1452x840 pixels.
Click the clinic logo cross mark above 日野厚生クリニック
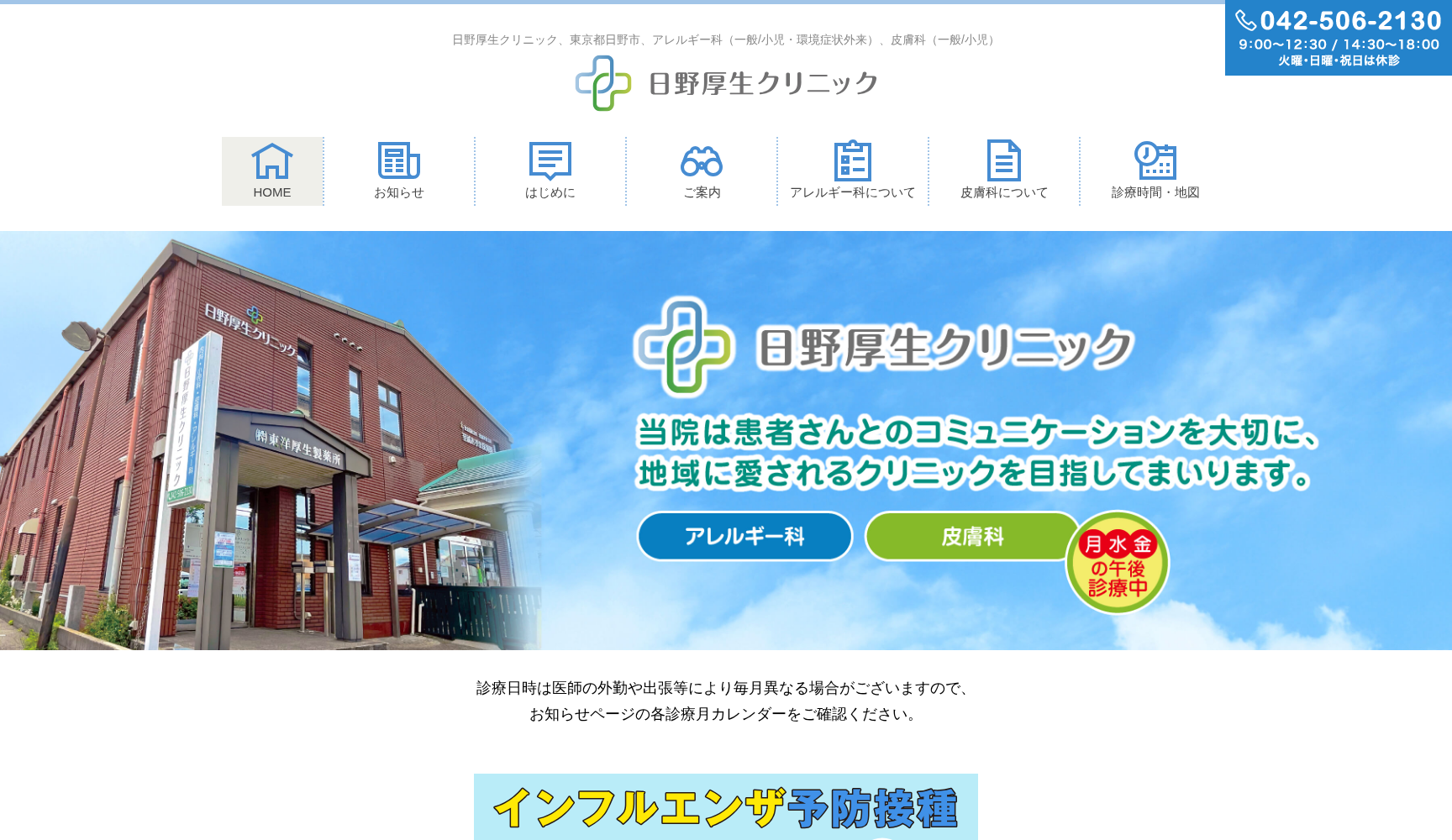pyautogui.click(x=602, y=82)
